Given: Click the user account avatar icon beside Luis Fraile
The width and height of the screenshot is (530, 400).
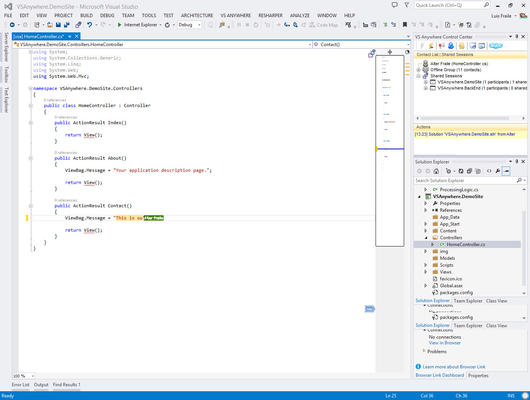Looking at the screenshot, I should pyautogui.click(x=524, y=16).
